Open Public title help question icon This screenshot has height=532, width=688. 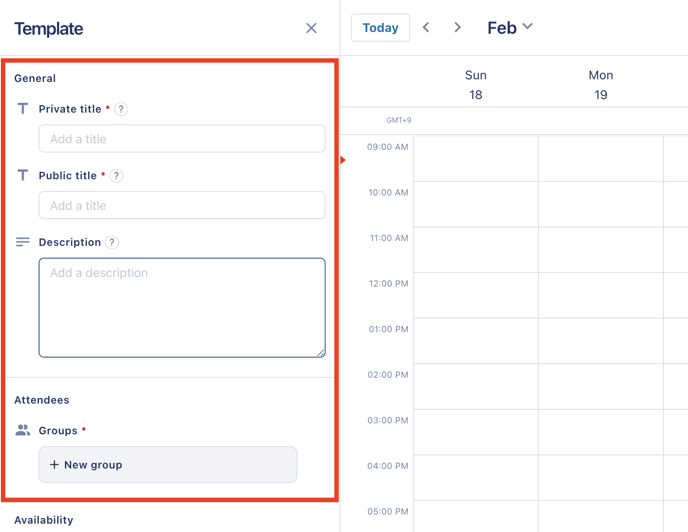(x=116, y=176)
